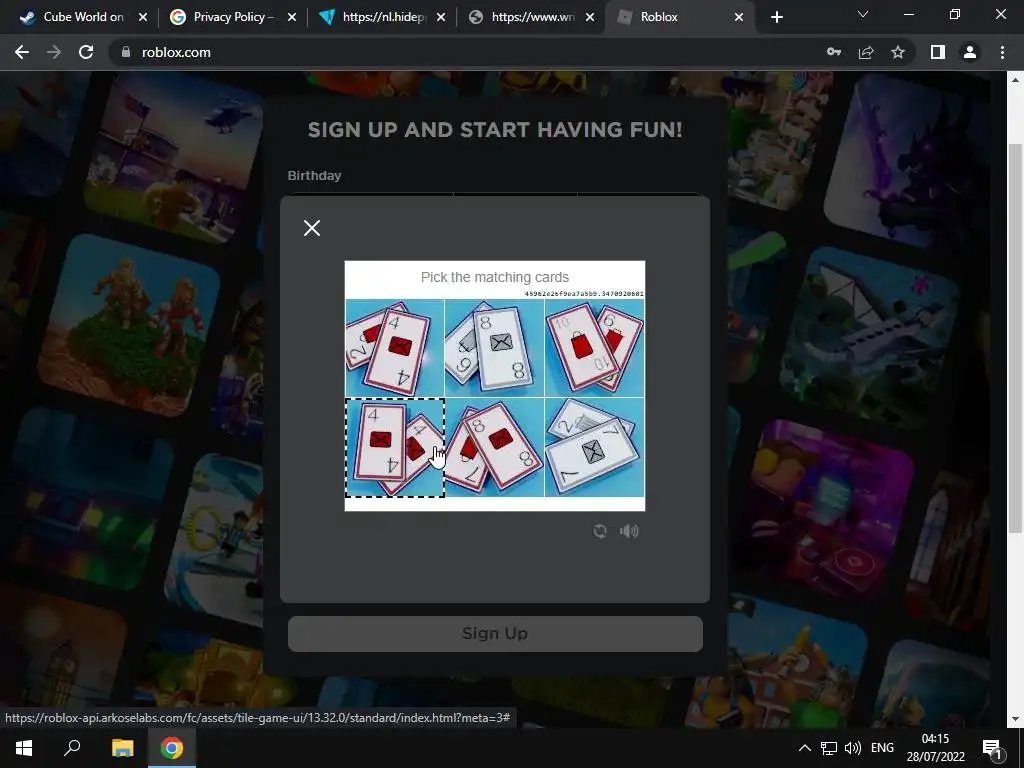Screen dimensions: 1024x768
Task: Reload the roblox.com page
Action: click(86, 52)
